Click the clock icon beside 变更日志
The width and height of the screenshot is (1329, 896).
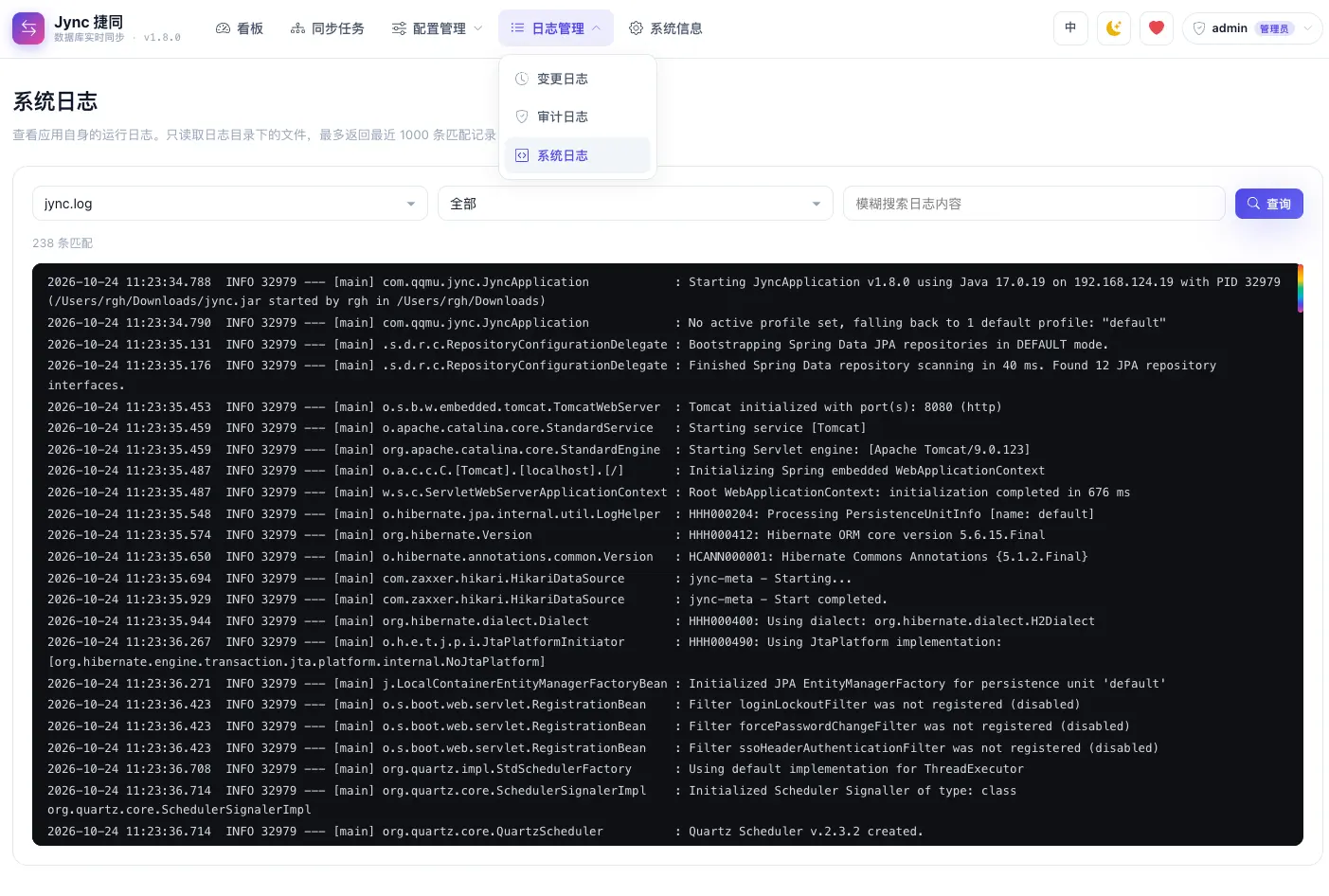[522, 79]
